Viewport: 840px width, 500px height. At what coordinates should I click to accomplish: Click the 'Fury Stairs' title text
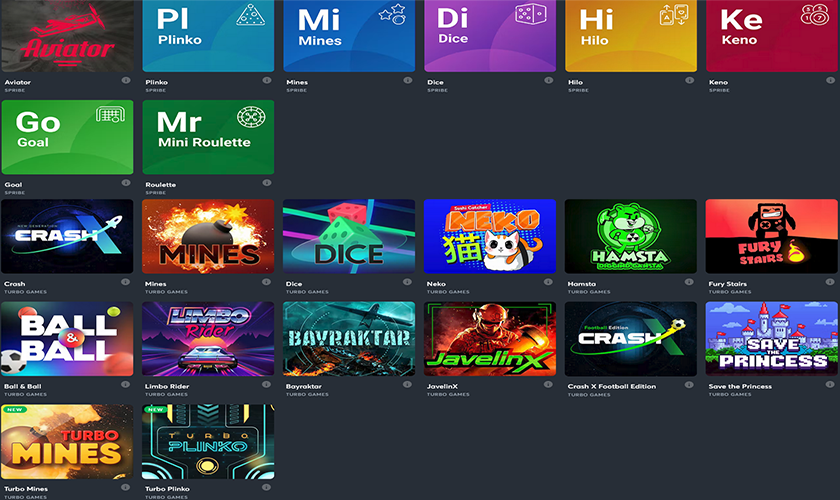coord(728,283)
